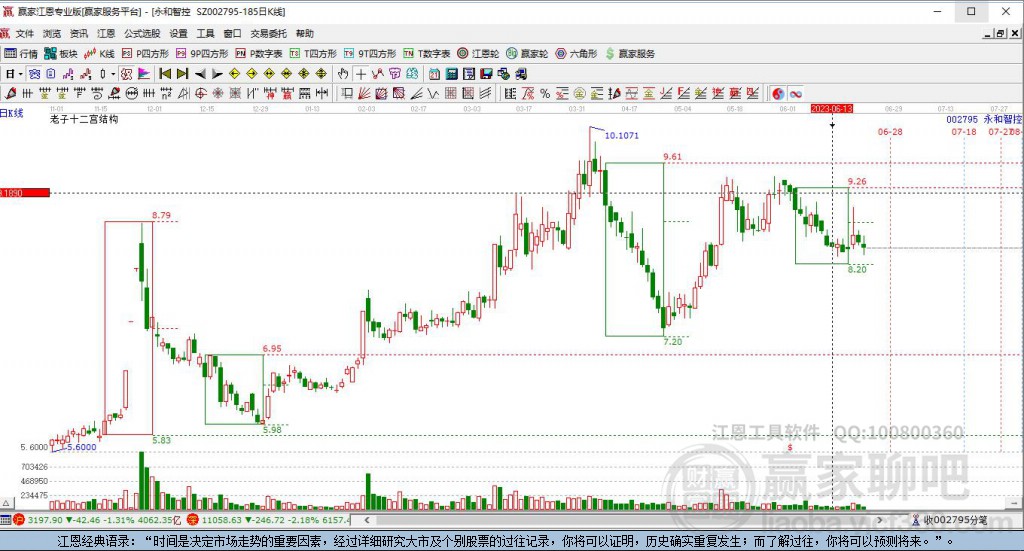This screenshot has height=551, width=1024.
Task: Open the 江恩 menu
Action: (106, 33)
